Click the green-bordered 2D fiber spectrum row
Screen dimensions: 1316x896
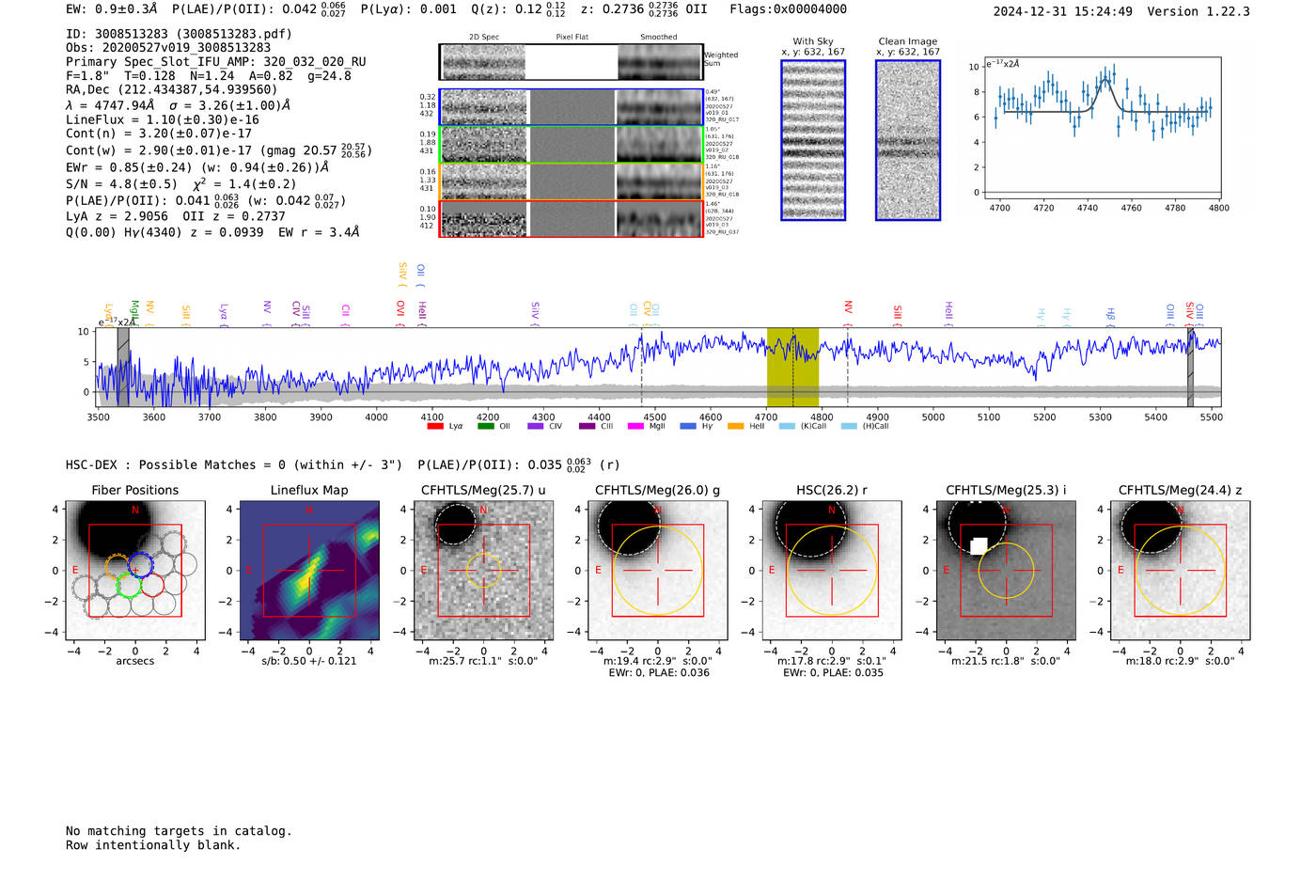tap(571, 144)
